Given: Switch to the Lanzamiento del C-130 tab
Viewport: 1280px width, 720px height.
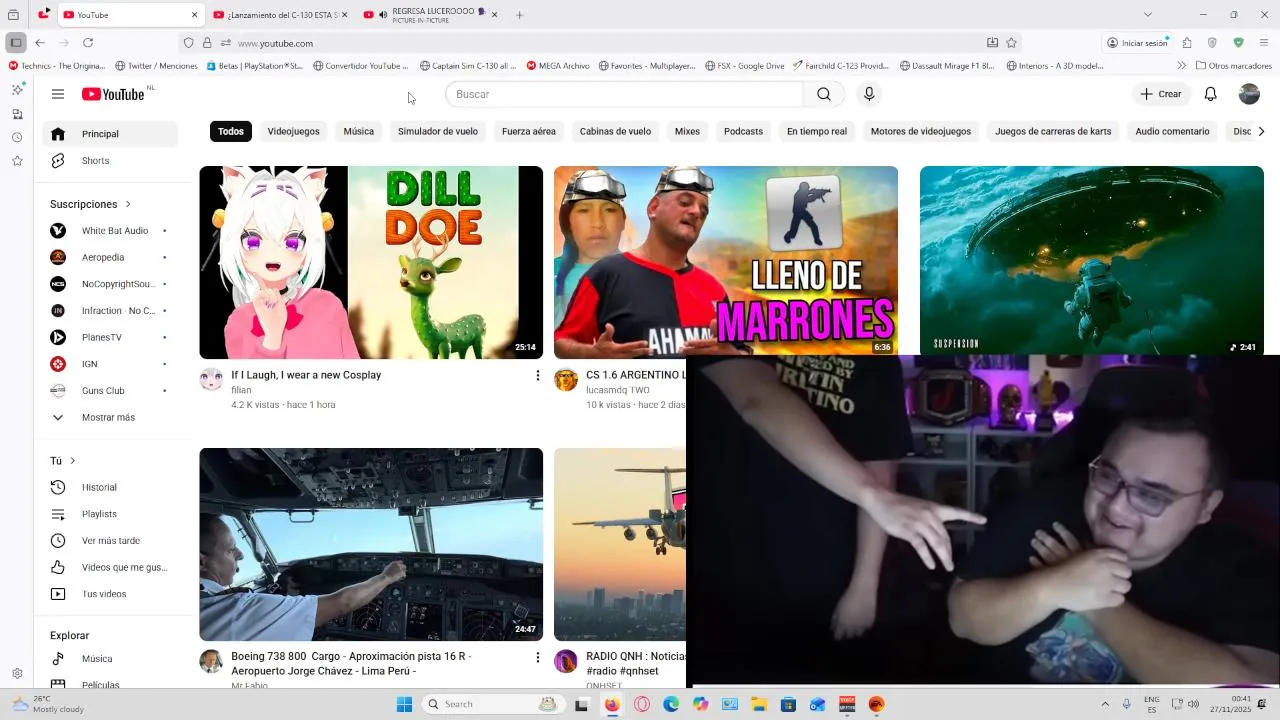Looking at the screenshot, I should (x=281, y=15).
